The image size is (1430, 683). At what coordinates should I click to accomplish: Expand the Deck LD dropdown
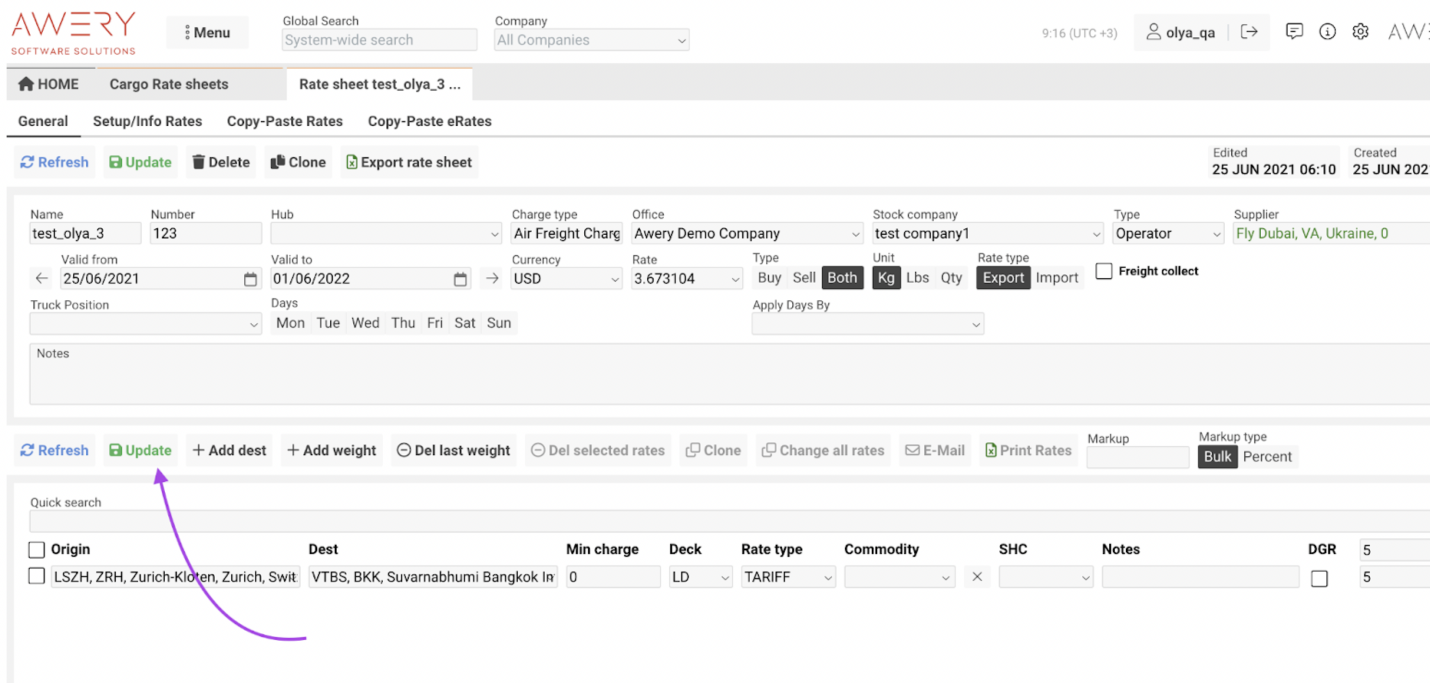[x=700, y=577]
